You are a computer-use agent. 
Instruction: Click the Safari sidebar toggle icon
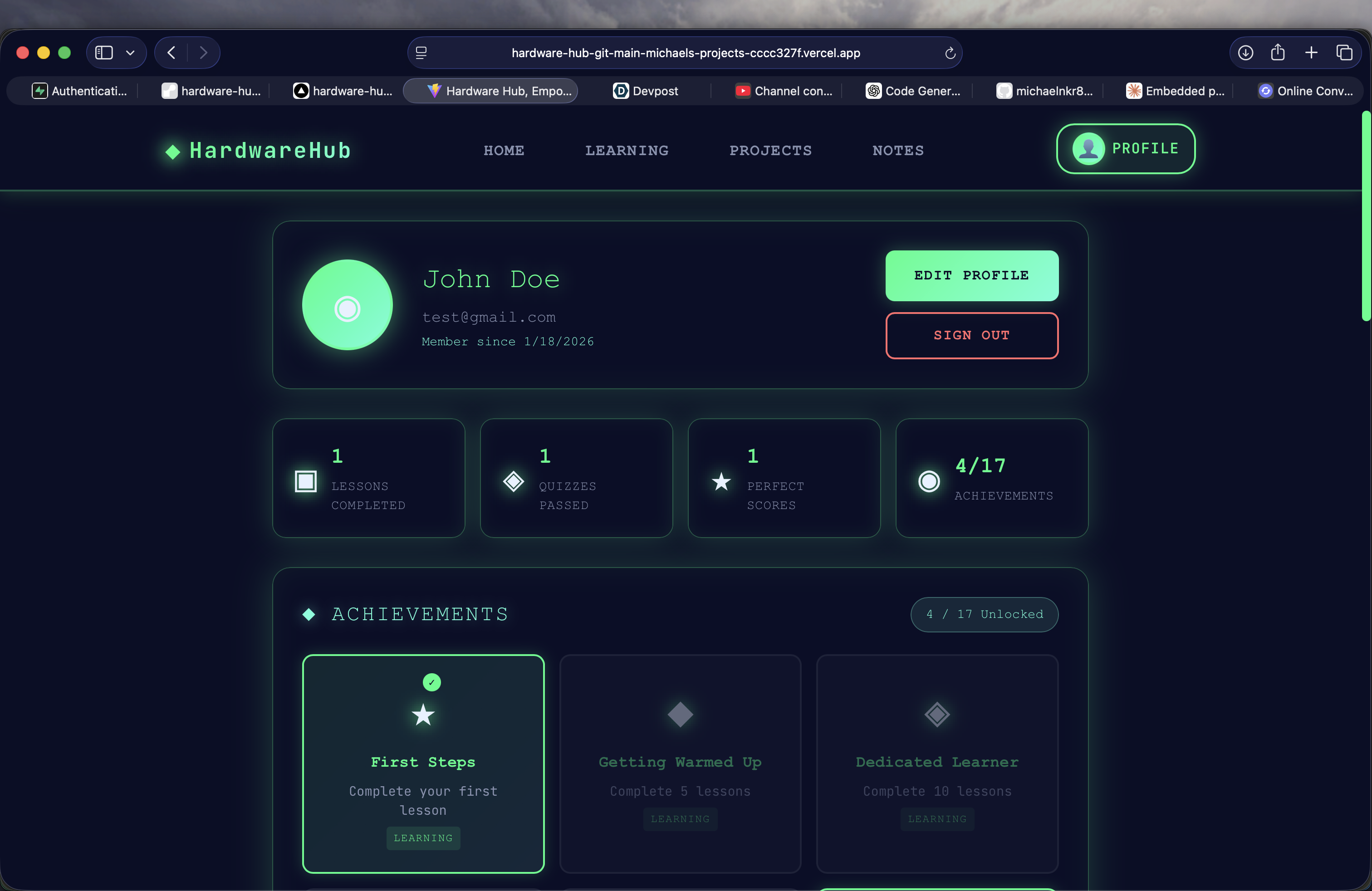(104, 53)
